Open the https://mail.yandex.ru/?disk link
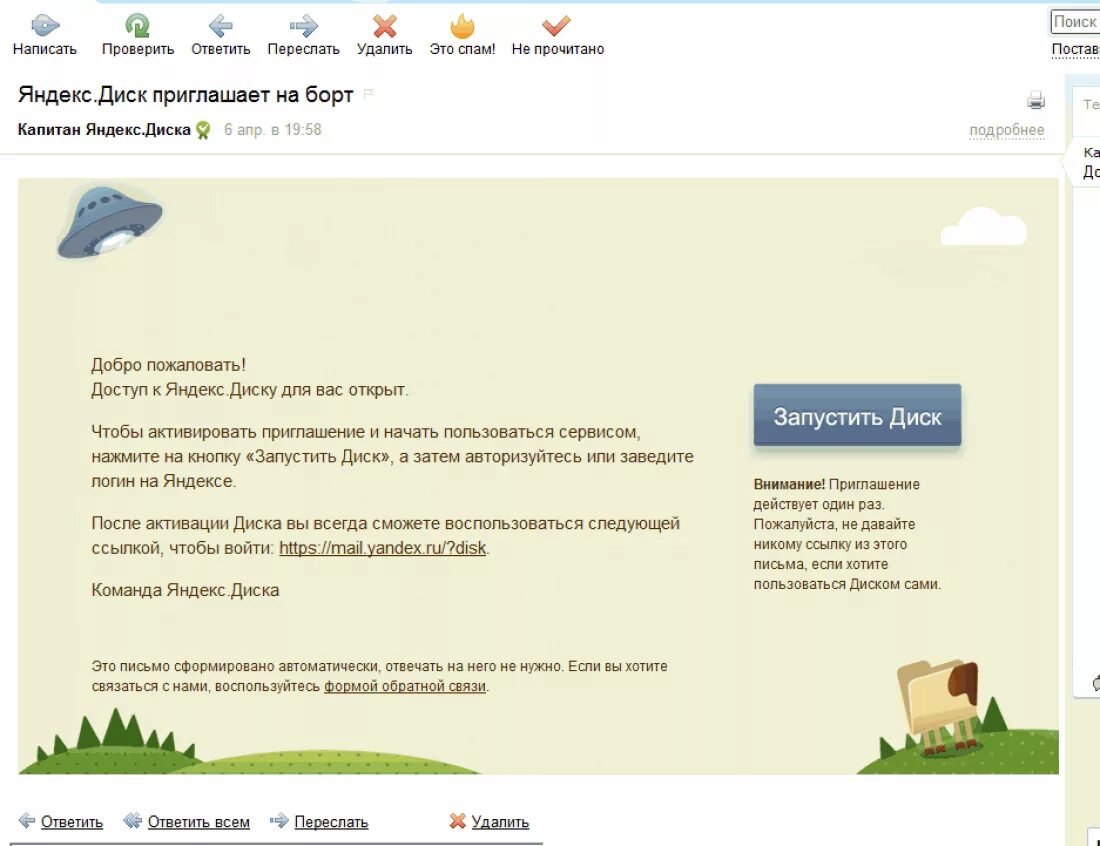The width and height of the screenshot is (1100, 846). click(x=382, y=548)
